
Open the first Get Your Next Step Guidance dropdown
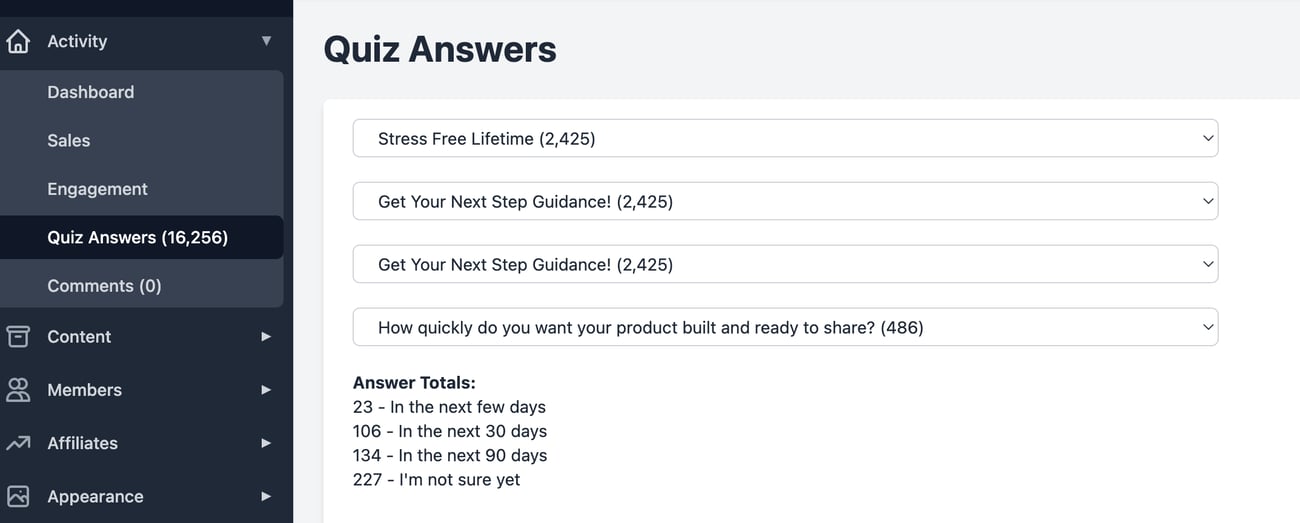(785, 202)
